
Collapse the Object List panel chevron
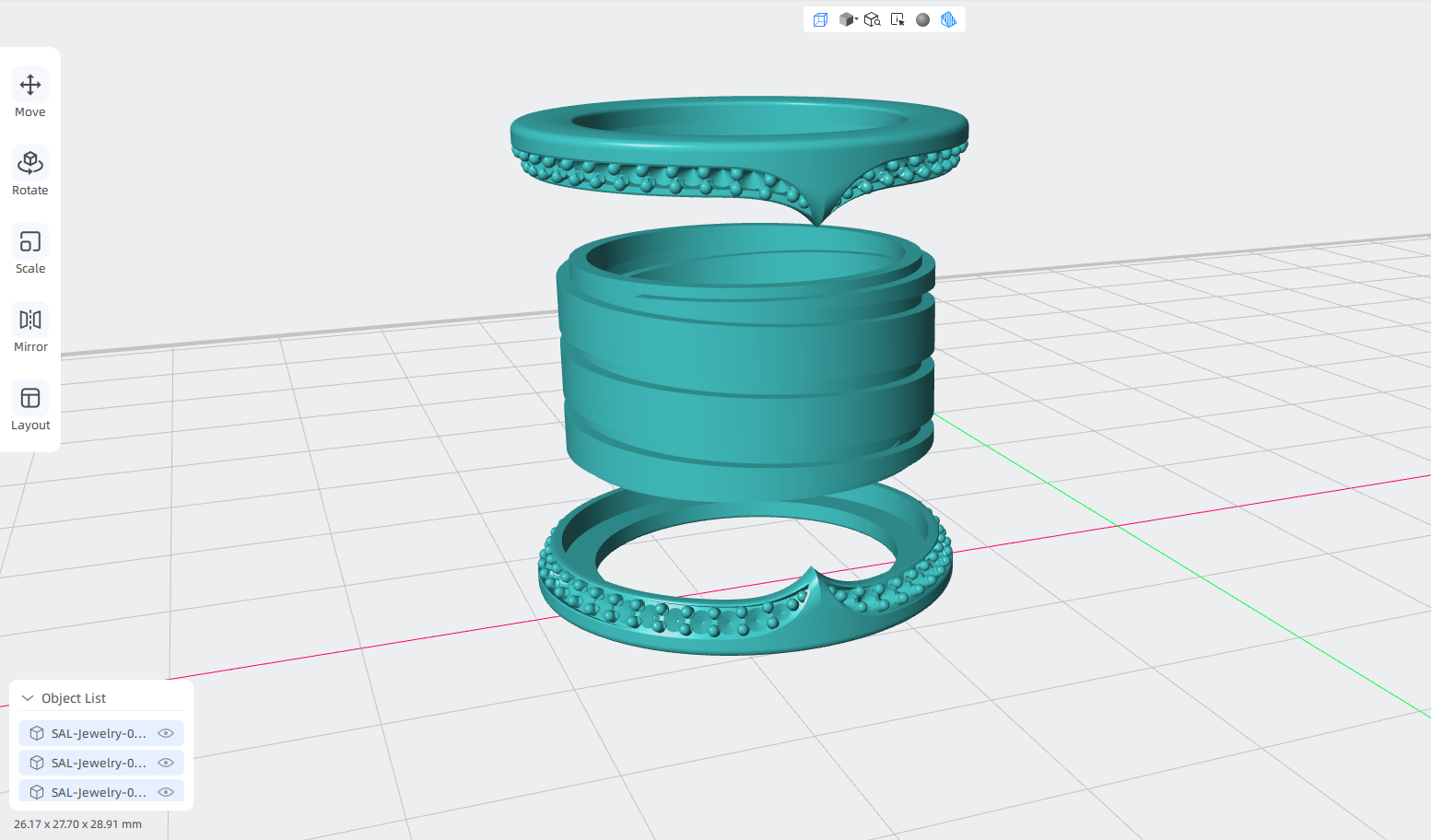click(x=28, y=698)
